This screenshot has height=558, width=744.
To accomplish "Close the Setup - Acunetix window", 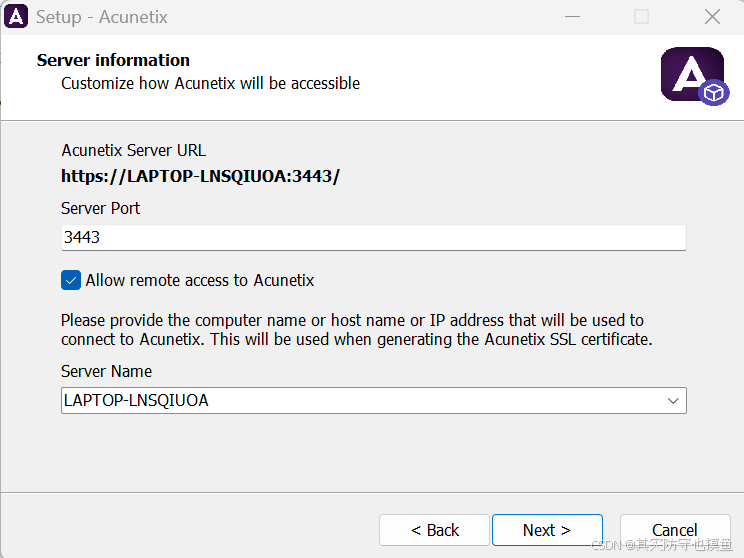I will tap(712, 17).
